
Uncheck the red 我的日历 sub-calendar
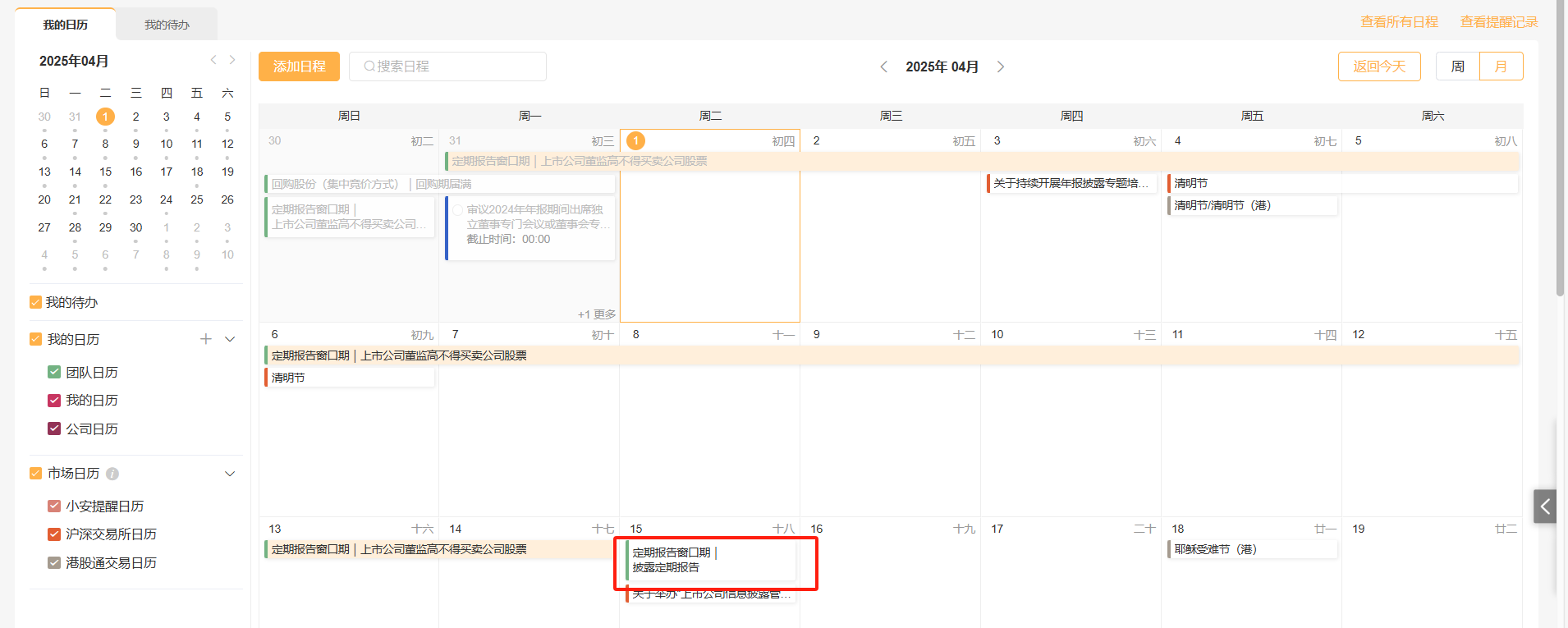coord(54,401)
